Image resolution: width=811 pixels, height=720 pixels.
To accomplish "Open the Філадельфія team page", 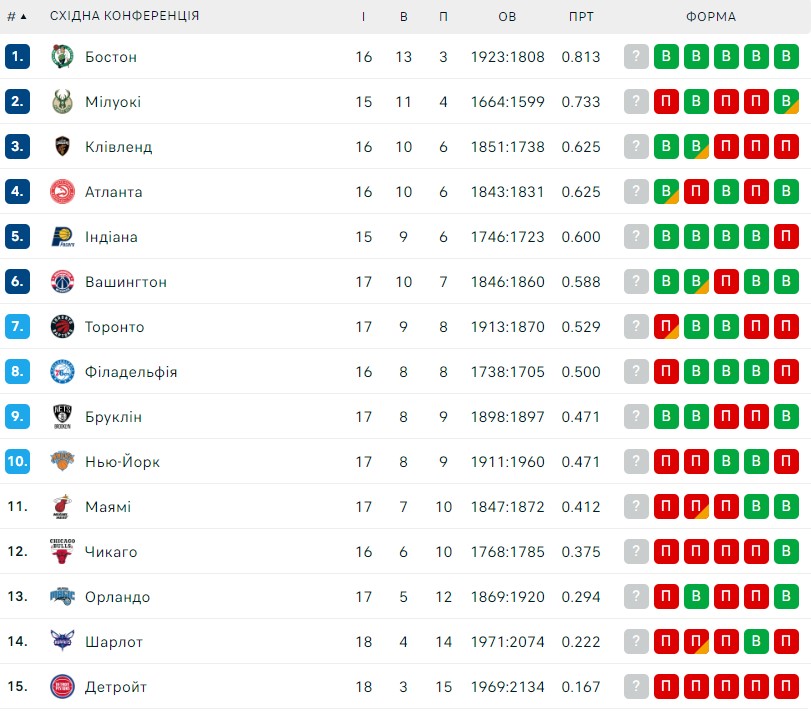I will click(131, 372).
